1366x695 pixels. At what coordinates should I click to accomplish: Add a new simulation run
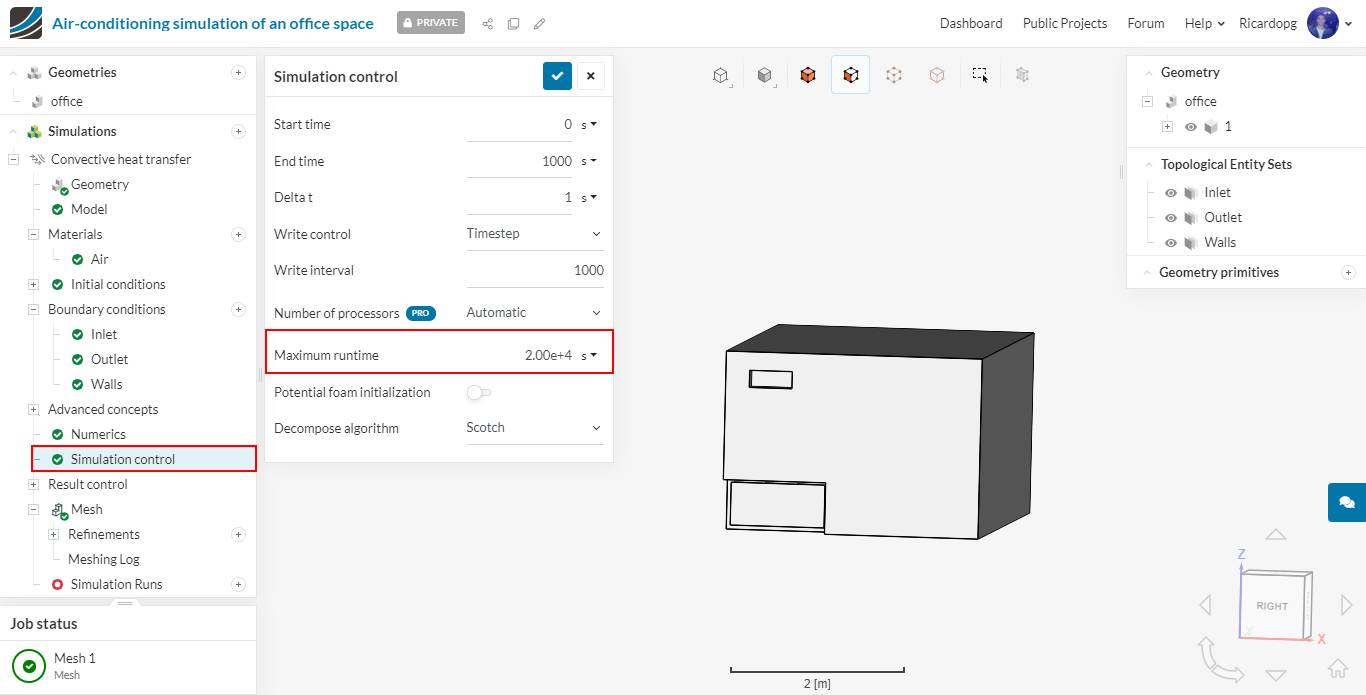click(x=238, y=584)
